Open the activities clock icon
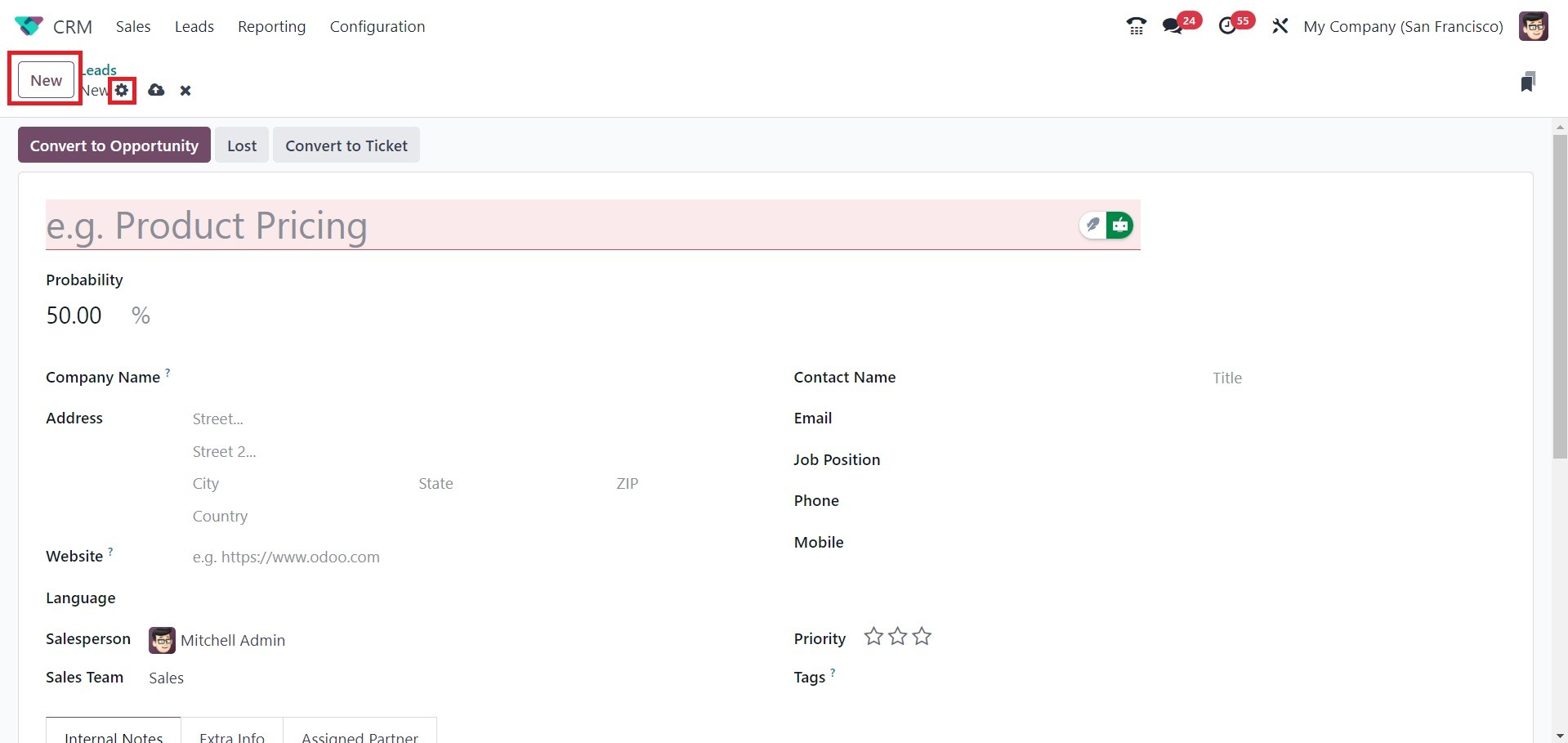Screen dimensions: 1568x743 (x=1227, y=26)
